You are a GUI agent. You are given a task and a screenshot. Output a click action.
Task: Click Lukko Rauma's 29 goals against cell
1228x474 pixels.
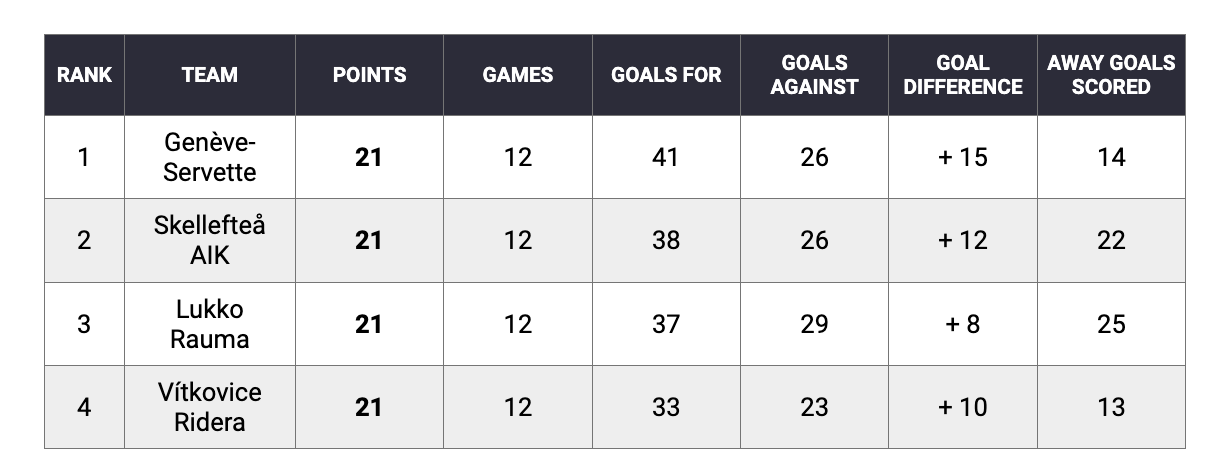point(814,324)
